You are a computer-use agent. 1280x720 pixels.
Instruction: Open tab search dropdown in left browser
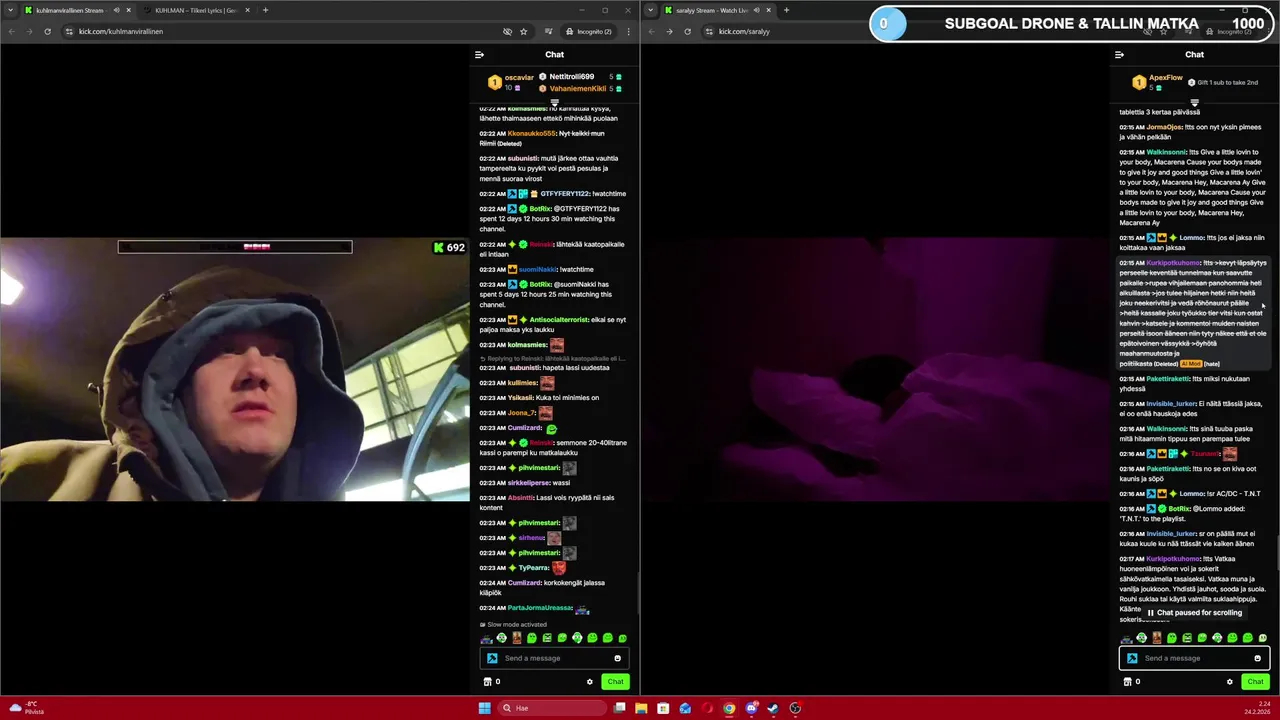pyautogui.click(x=10, y=10)
